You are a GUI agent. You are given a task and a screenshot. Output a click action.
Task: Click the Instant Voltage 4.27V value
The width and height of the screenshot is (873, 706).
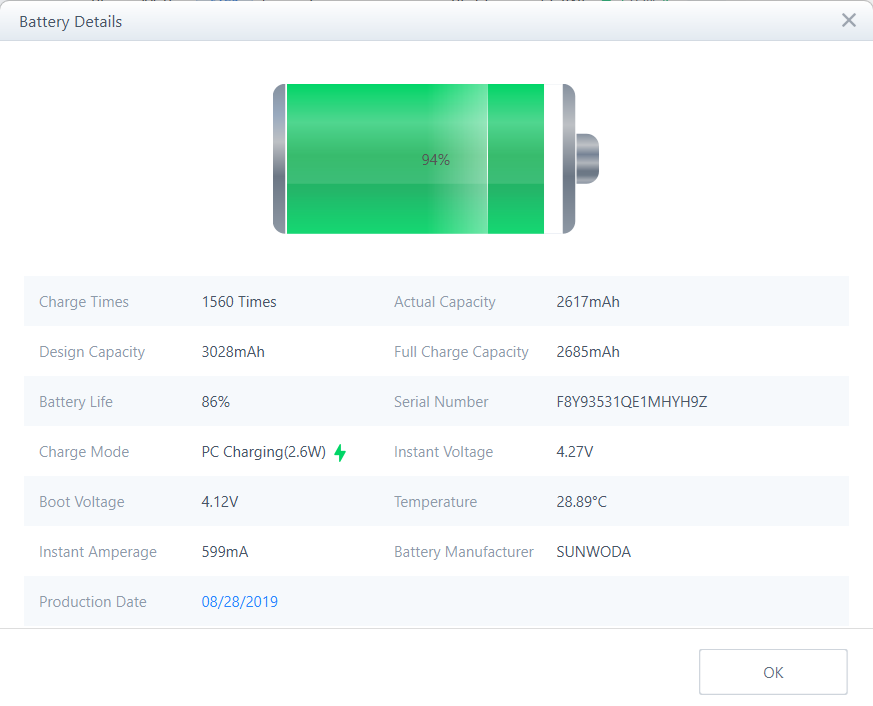(x=575, y=452)
